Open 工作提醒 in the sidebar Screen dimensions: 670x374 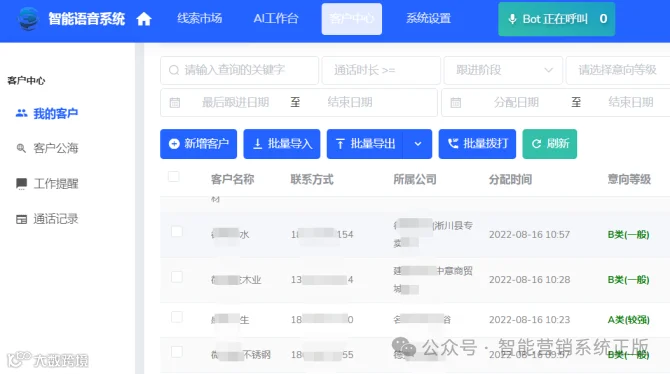pyautogui.click(x=47, y=184)
